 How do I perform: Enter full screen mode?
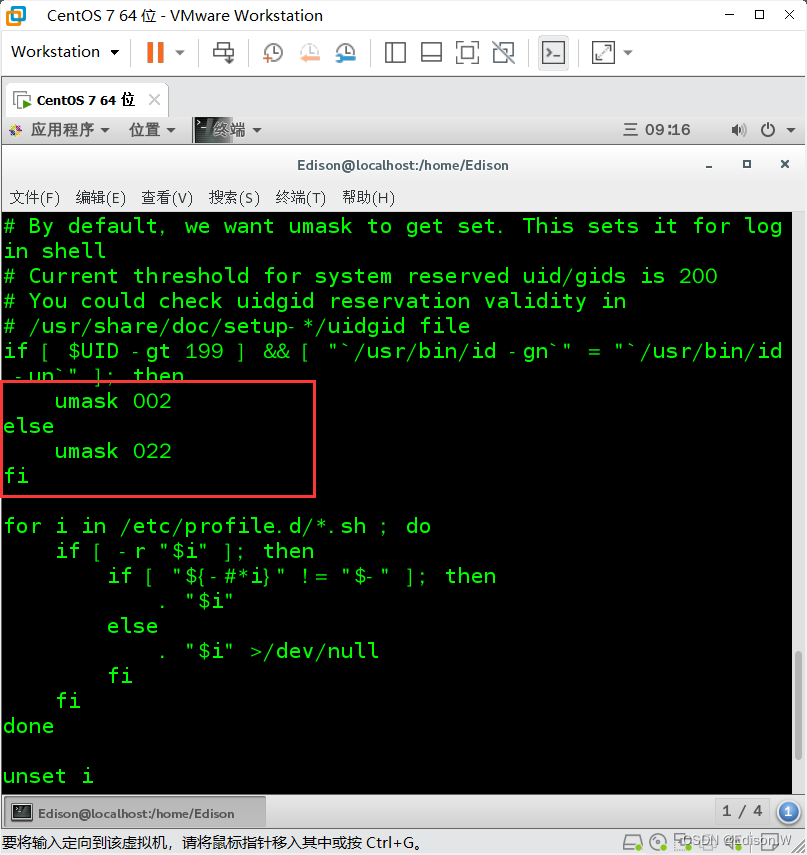(467, 52)
